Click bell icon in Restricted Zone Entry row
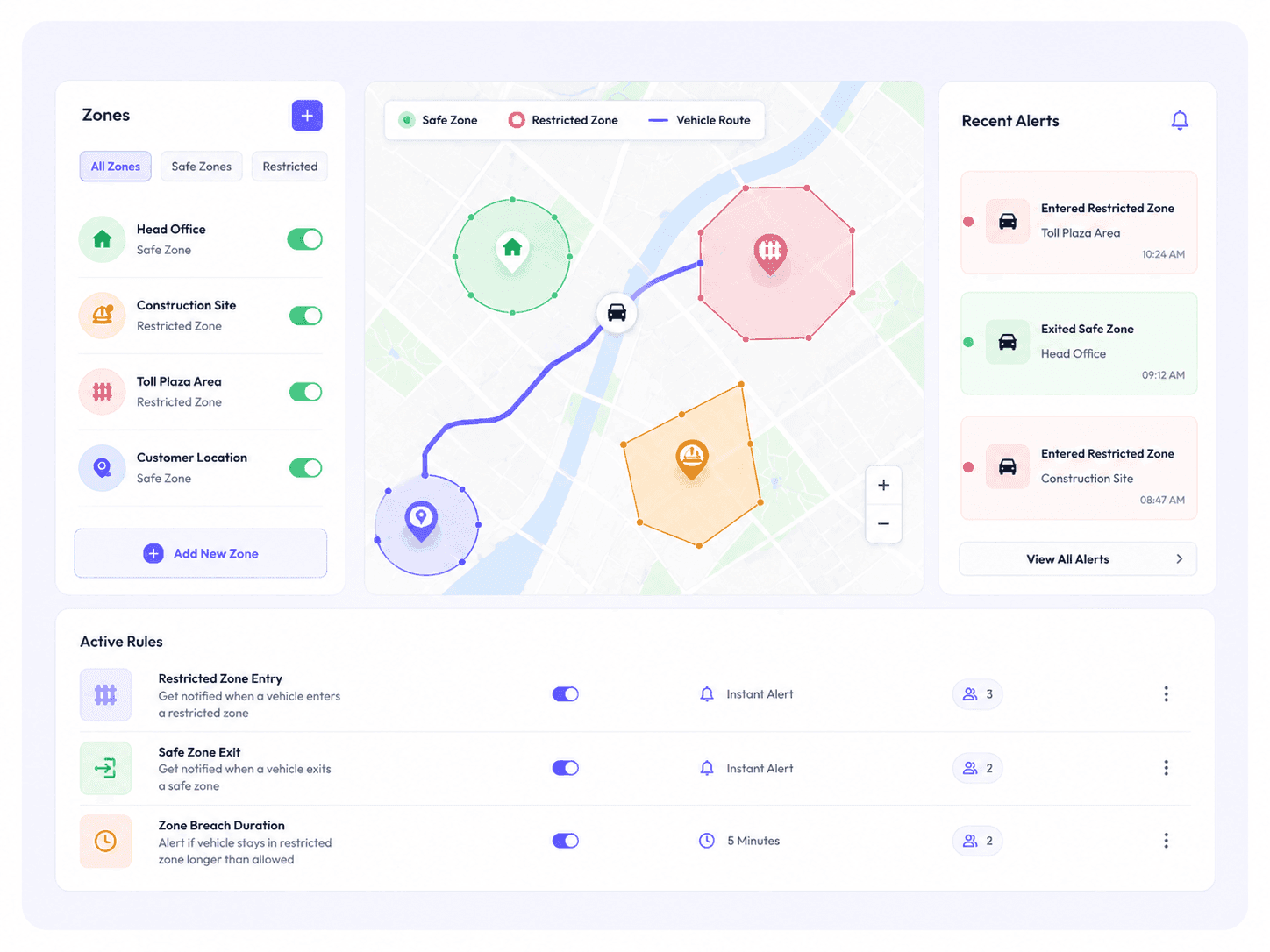 coord(707,694)
